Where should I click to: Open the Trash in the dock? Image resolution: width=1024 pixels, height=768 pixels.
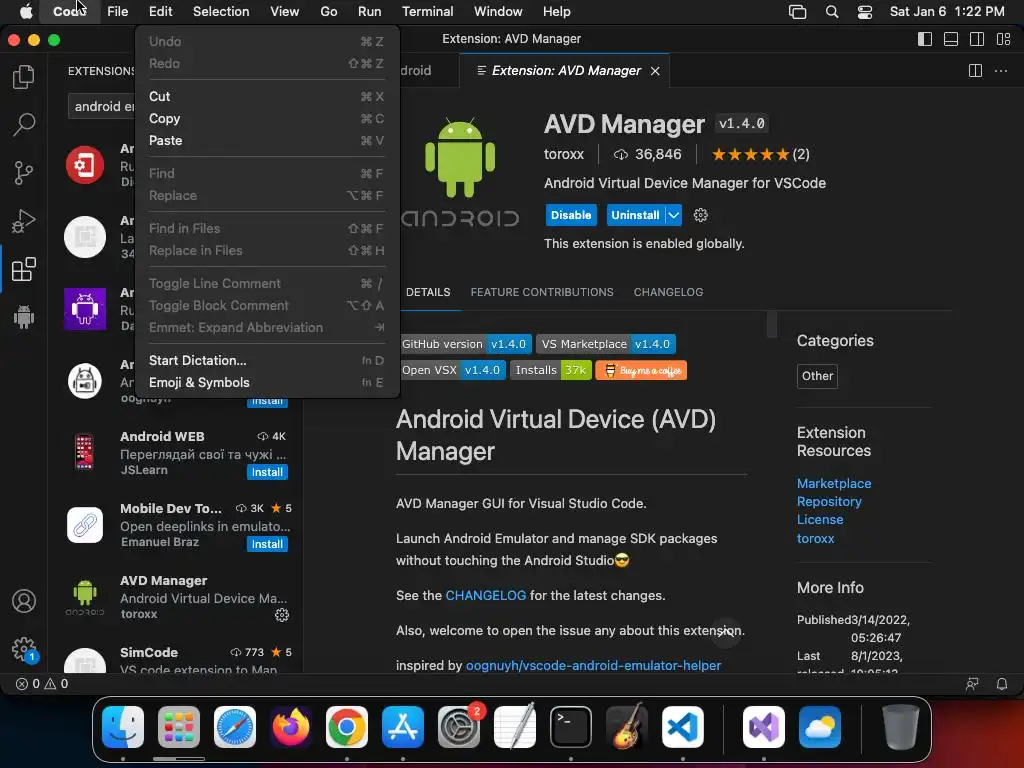click(901, 727)
